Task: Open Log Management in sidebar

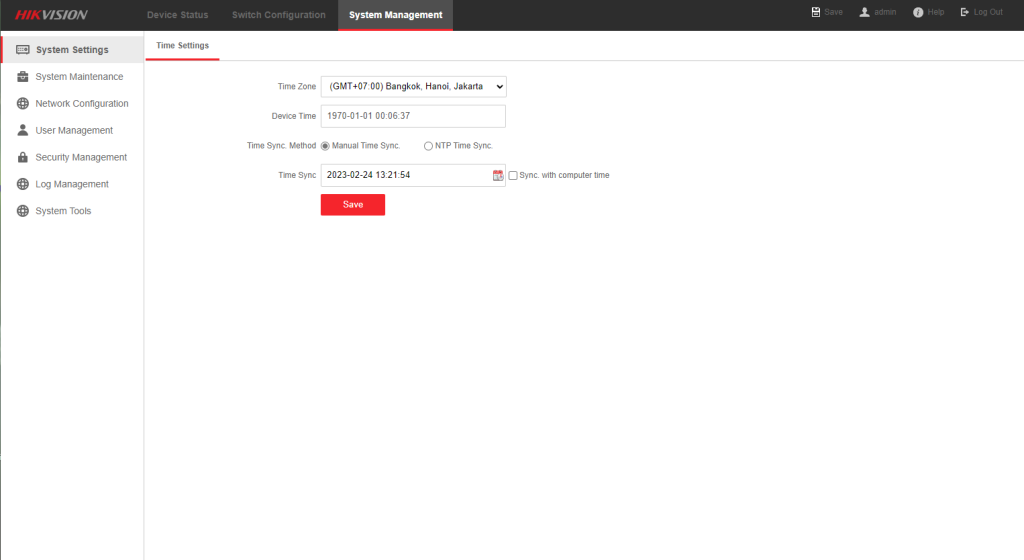Action: click(x=72, y=184)
